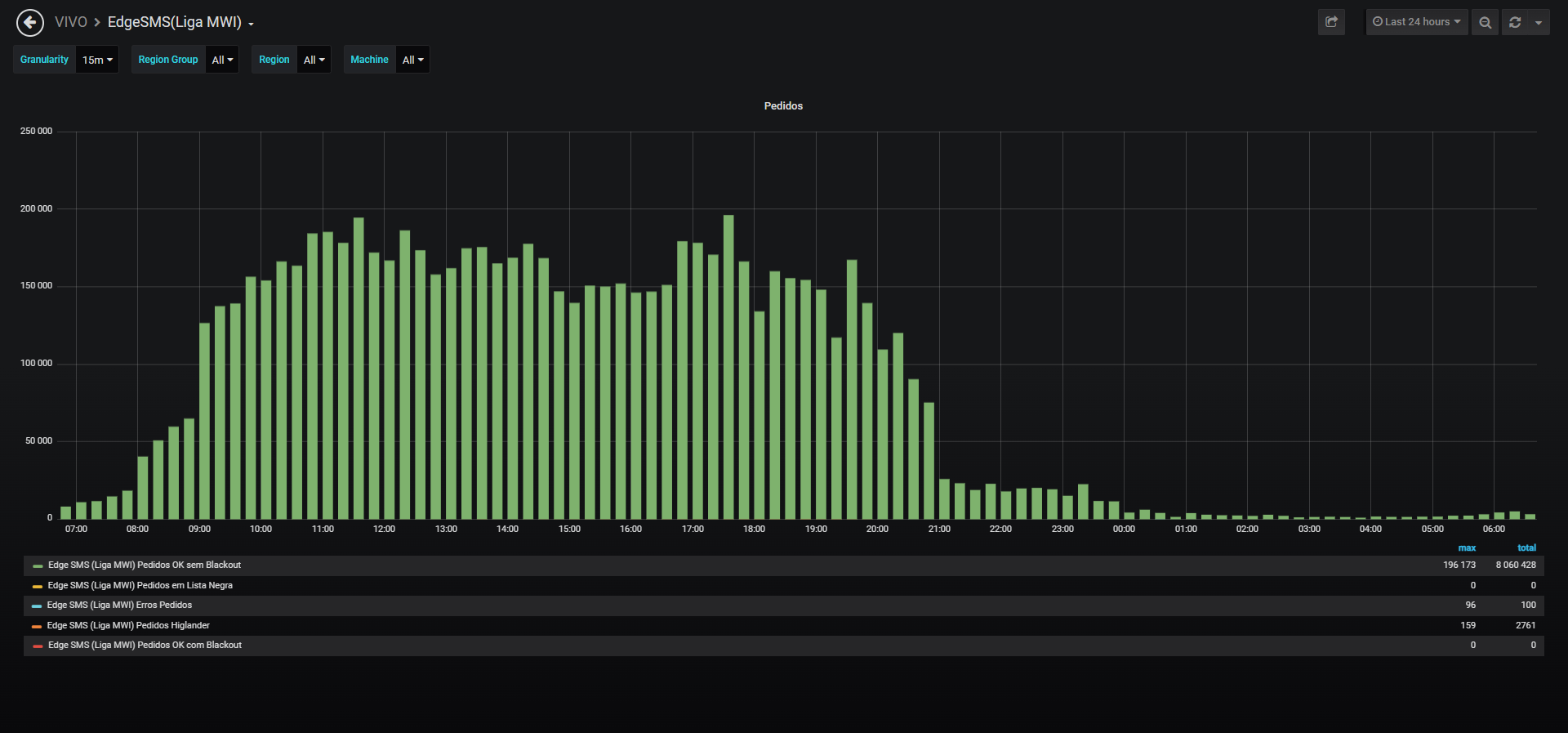The height and width of the screenshot is (733, 1568).
Task: Sort legend by the total column header
Action: coord(1526,548)
